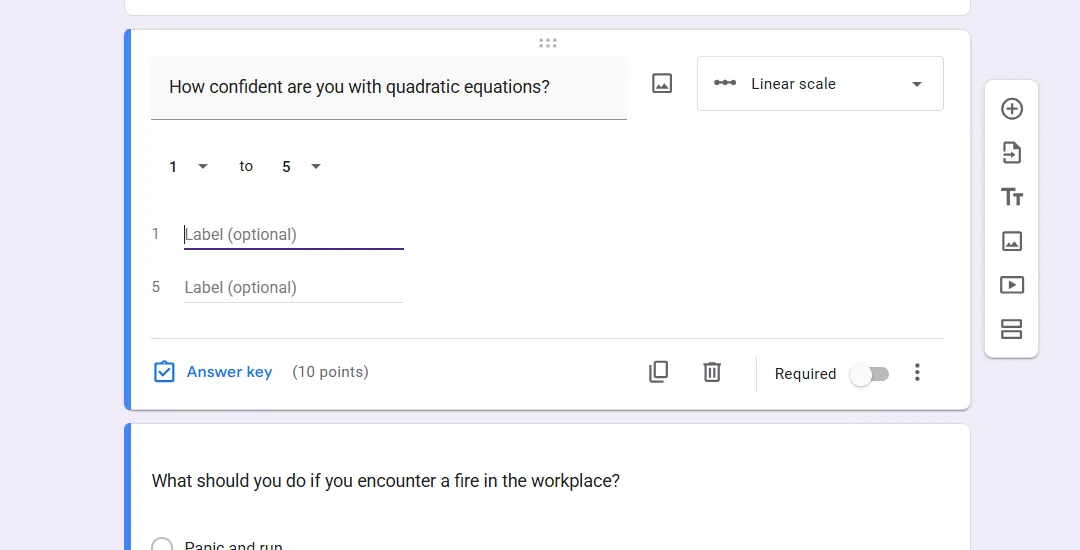
Task: Open the scale maximum value dropdown
Action: (301, 167)
